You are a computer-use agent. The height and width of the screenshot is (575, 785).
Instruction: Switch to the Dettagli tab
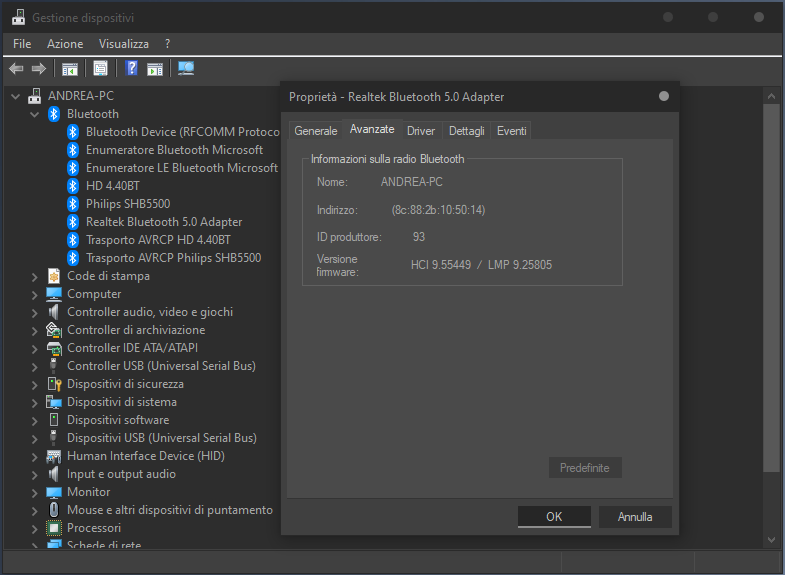click(x=467, y=131)
